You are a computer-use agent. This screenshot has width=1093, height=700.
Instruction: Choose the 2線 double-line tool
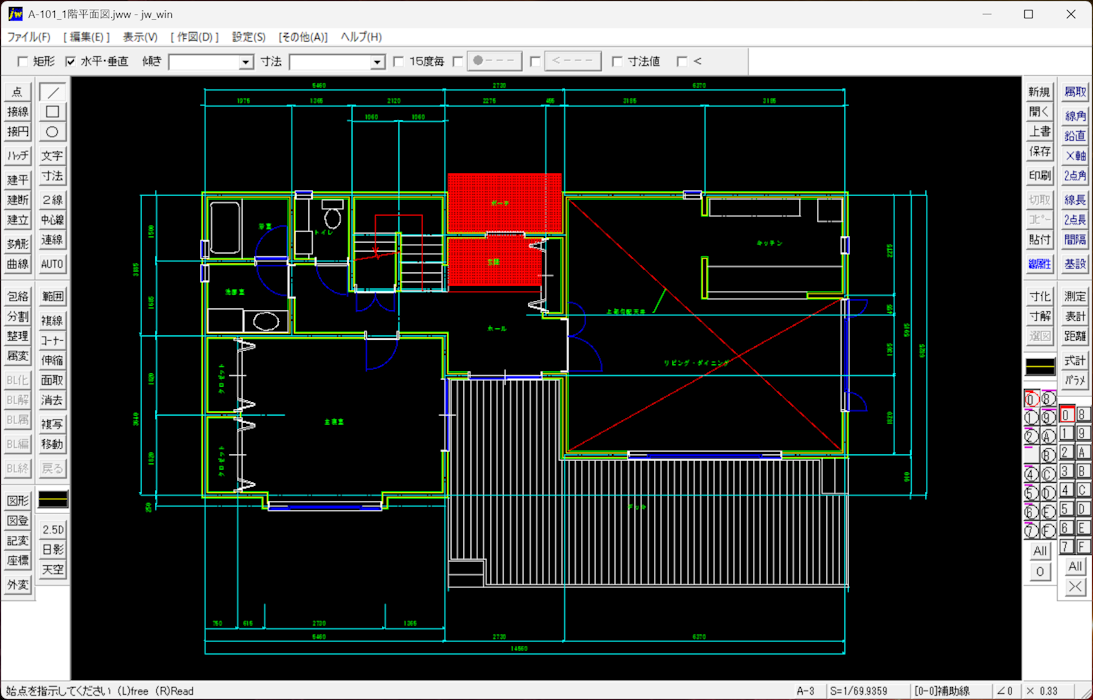pyautogui.click(x=52, y=199)
